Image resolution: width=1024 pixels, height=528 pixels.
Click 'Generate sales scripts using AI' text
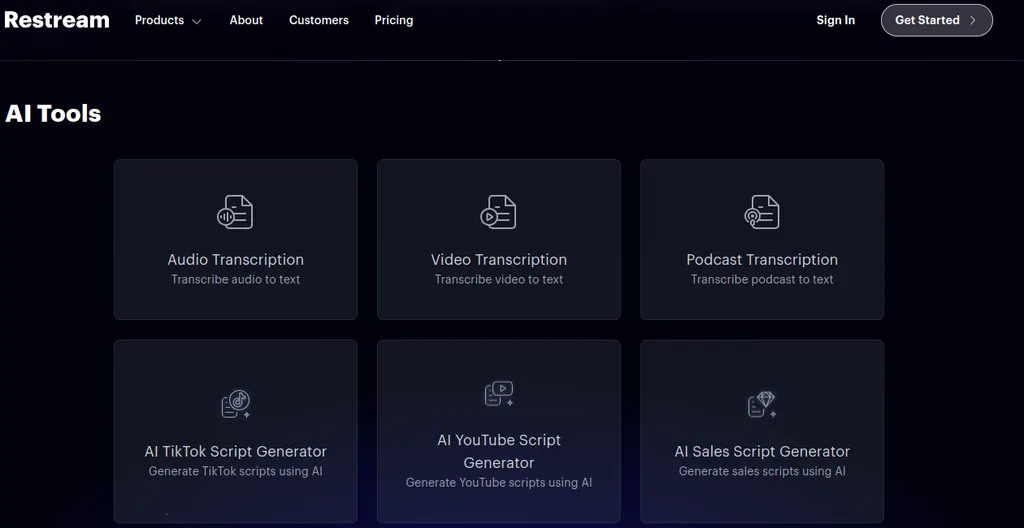762,471
